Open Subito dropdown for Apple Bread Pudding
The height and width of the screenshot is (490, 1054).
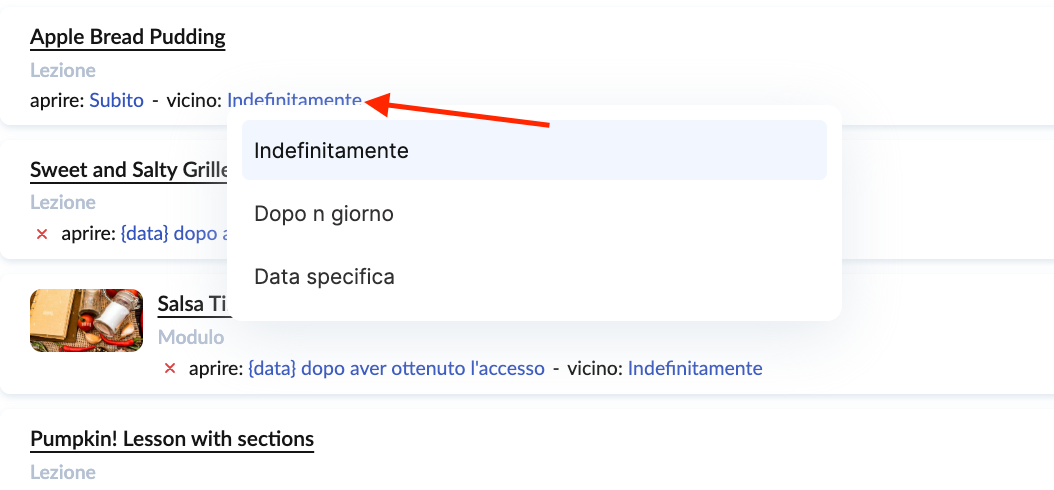(x=116, y=101)
